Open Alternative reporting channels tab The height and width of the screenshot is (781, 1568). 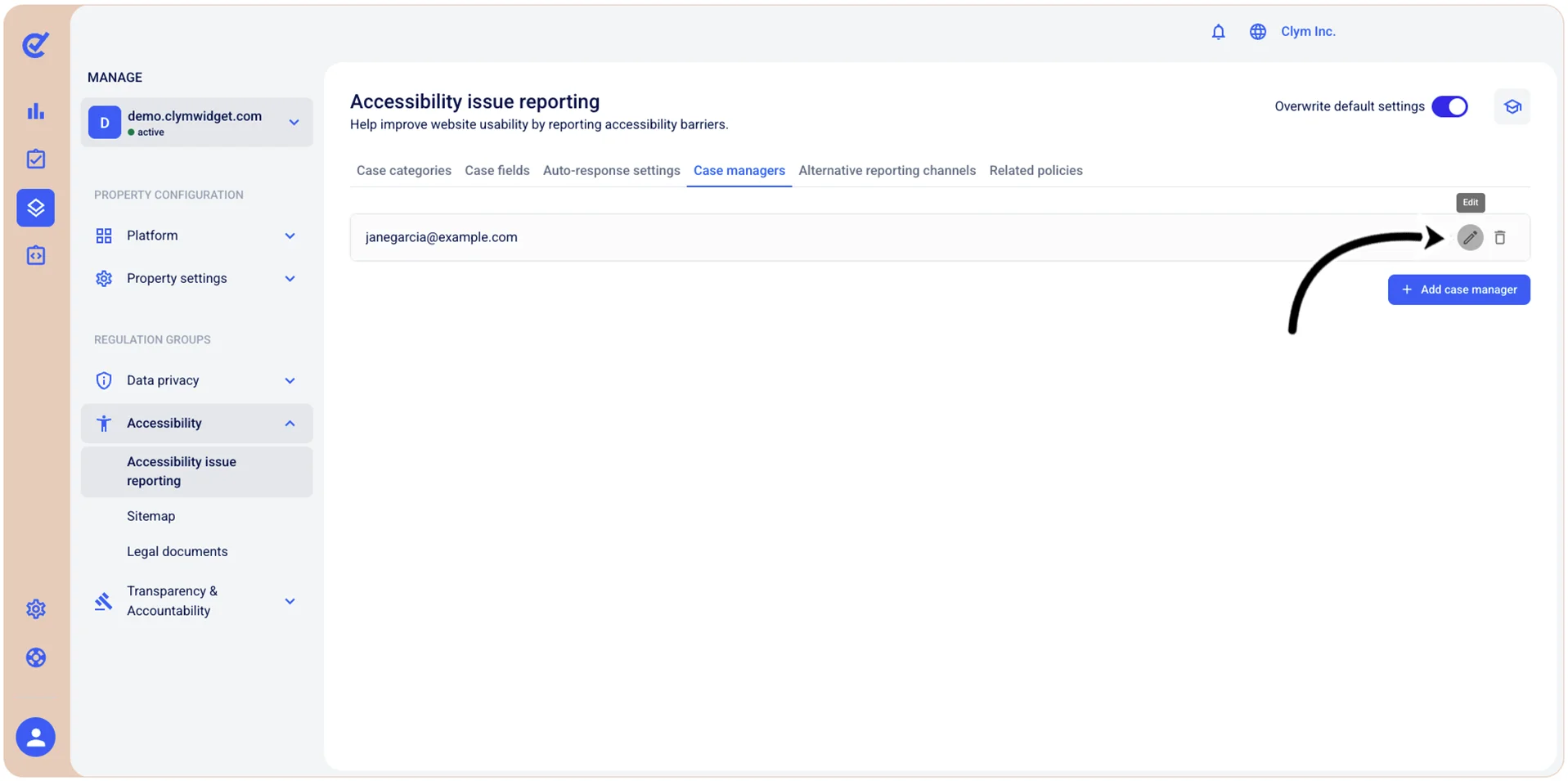pyautogui.click(x=887, y=170)
